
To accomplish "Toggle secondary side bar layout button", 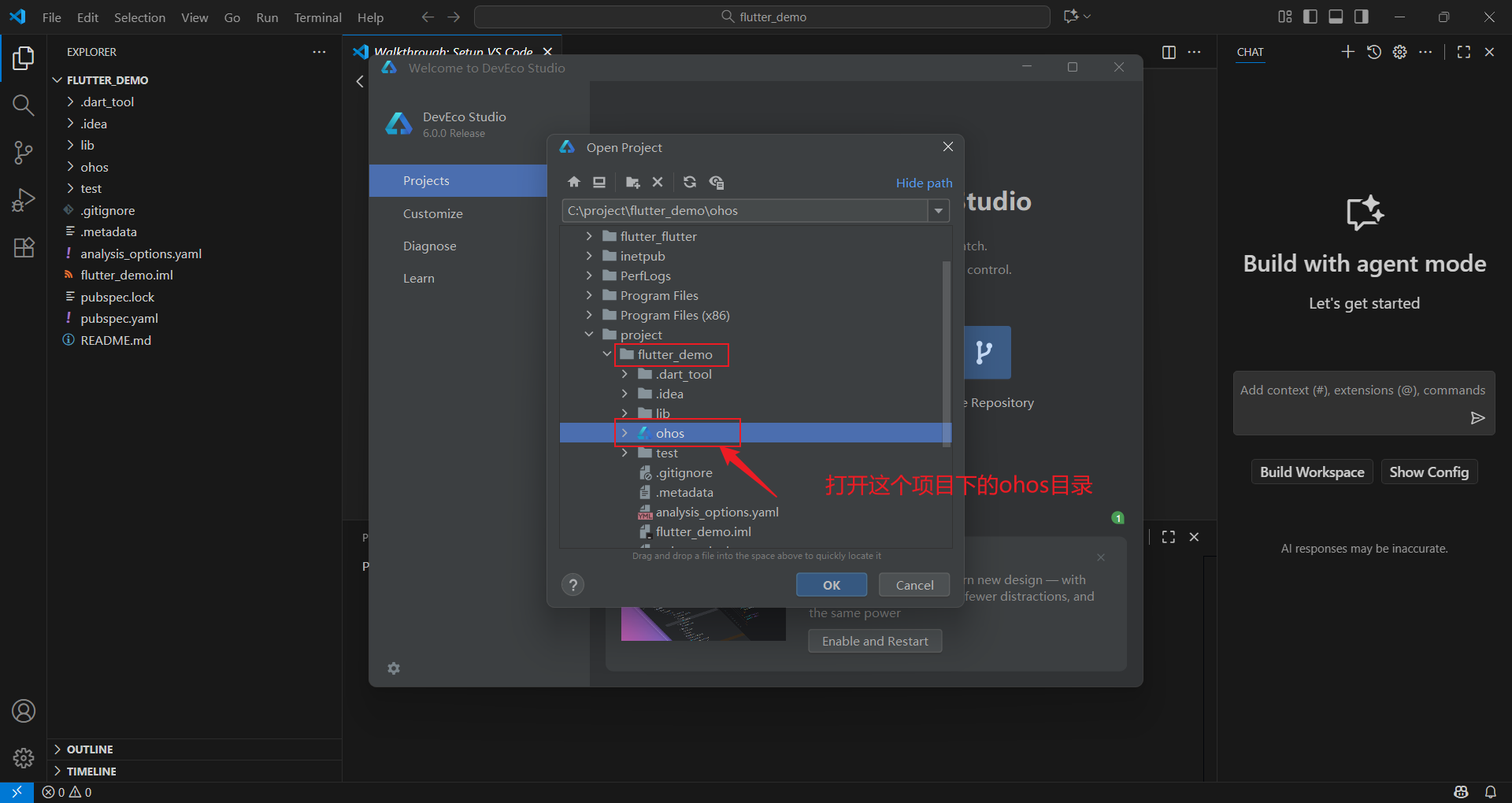I will click(1361, 17).
